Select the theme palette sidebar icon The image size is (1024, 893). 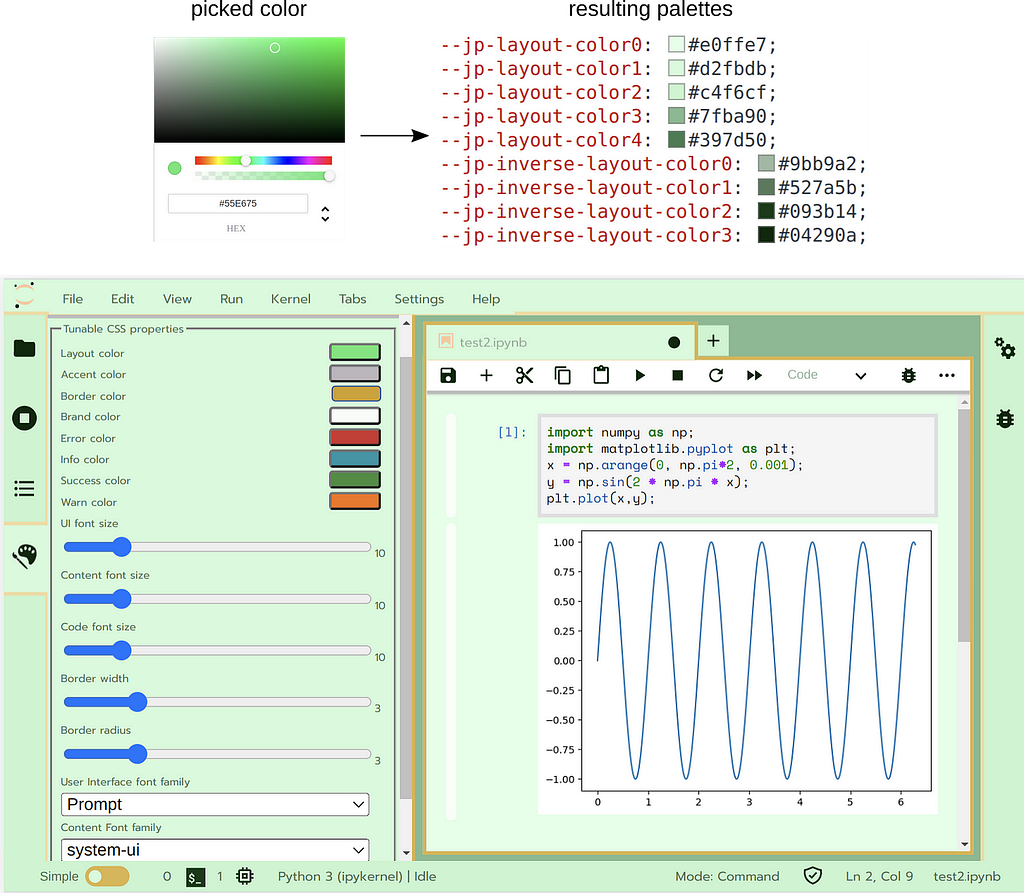pyautogui.click(x=25, y=556)
